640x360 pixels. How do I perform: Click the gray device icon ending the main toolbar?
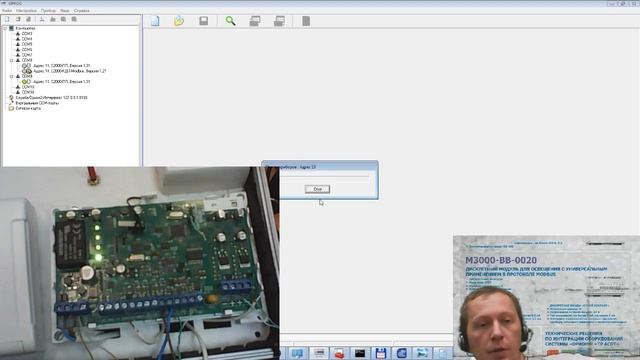click(x=306, y=21)
